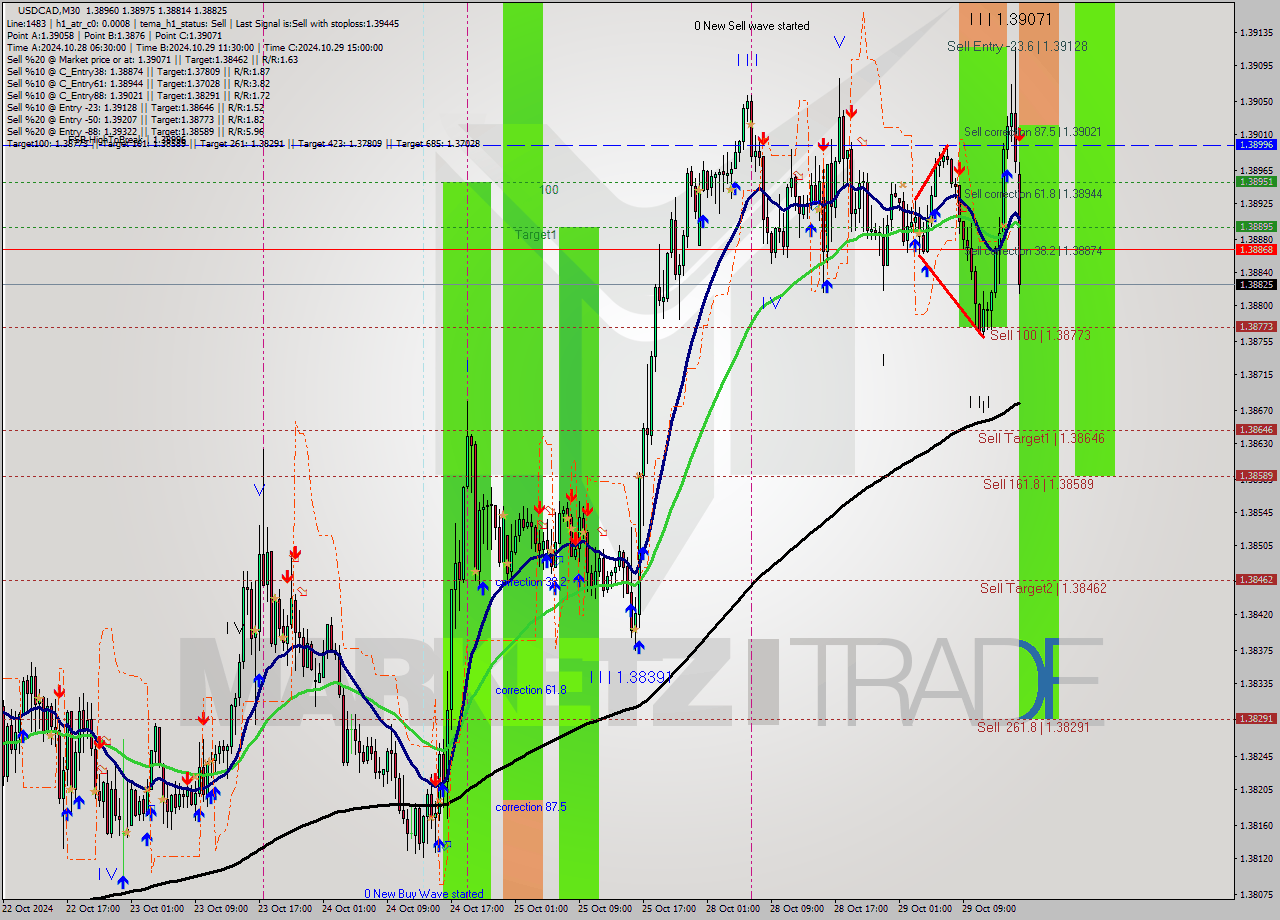Screen dimensions: 1280x920
Task: Click the green 'Target1' label
Action: 536,235
